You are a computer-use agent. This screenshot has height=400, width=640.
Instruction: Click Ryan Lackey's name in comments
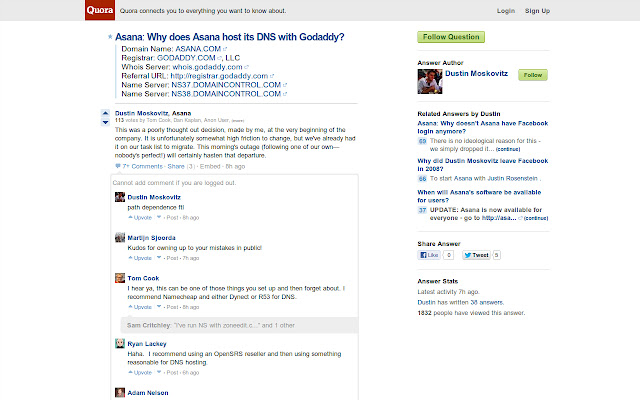click(147, 344)
